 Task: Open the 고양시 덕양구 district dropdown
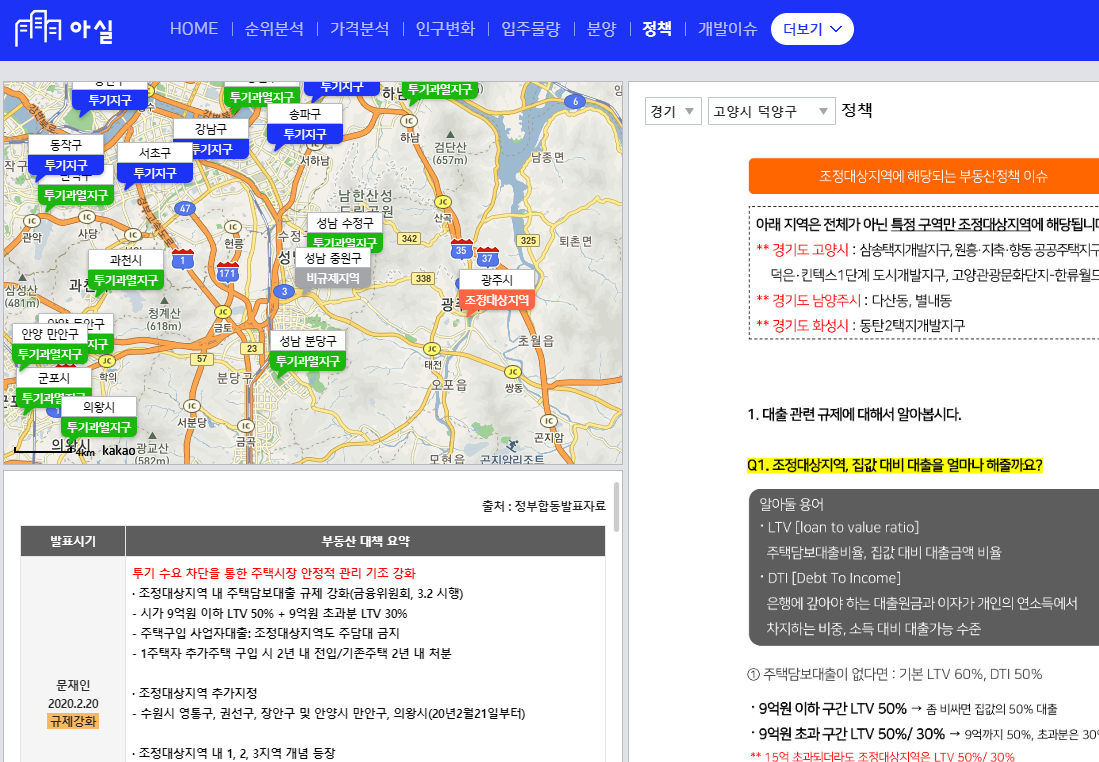772,111
